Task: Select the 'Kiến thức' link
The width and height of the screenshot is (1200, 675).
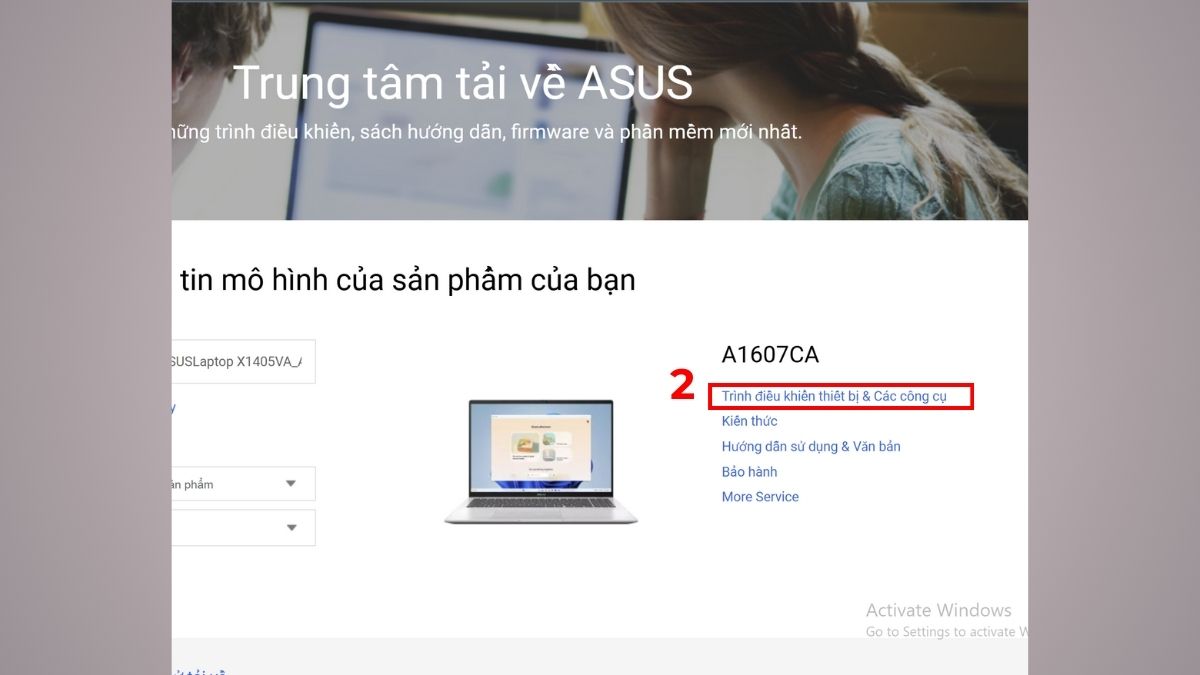Action: pyautogui.click(x=748, y=421)
